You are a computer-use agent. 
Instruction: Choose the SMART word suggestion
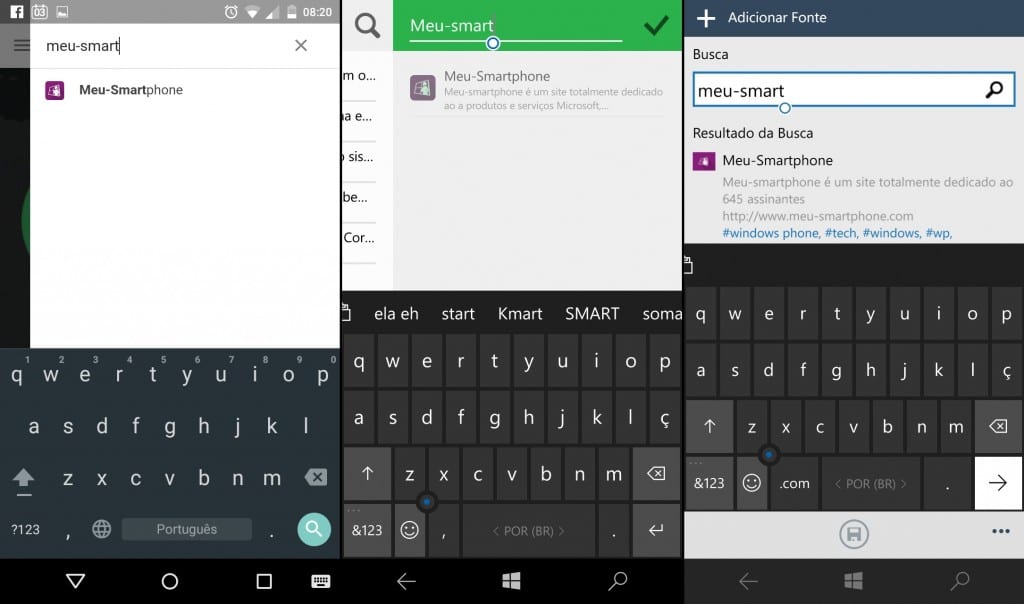592,313
